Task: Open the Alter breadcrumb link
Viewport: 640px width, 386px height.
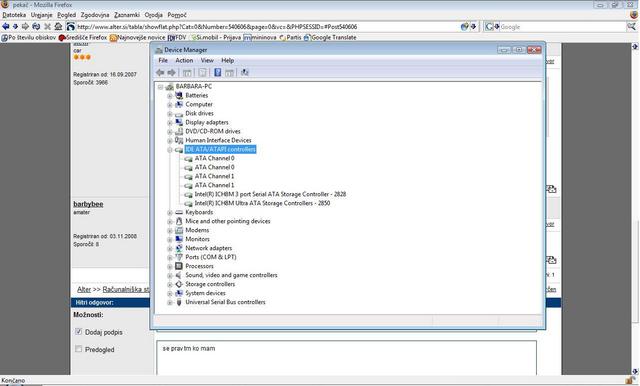Action: pyautogui.click(x=84, y=289)
